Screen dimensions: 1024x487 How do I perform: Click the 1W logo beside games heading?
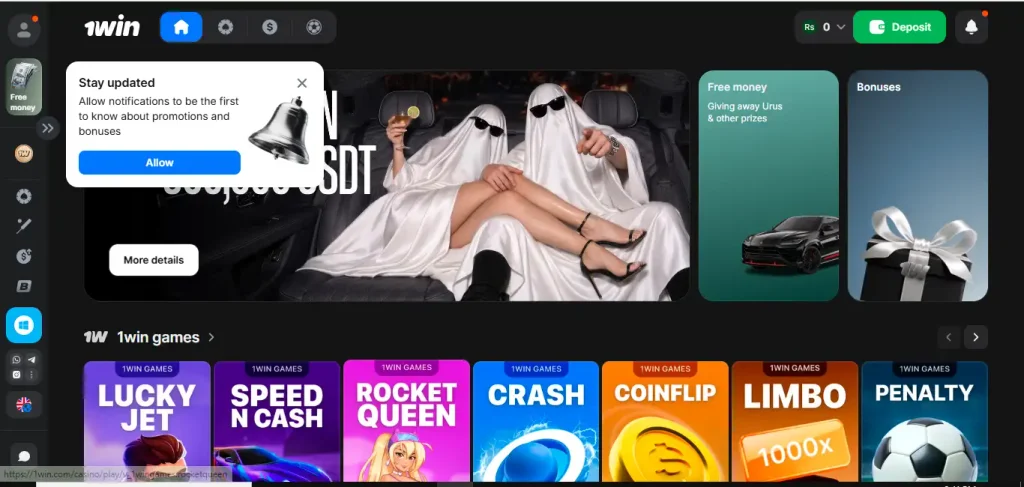(x=95, y=338)
